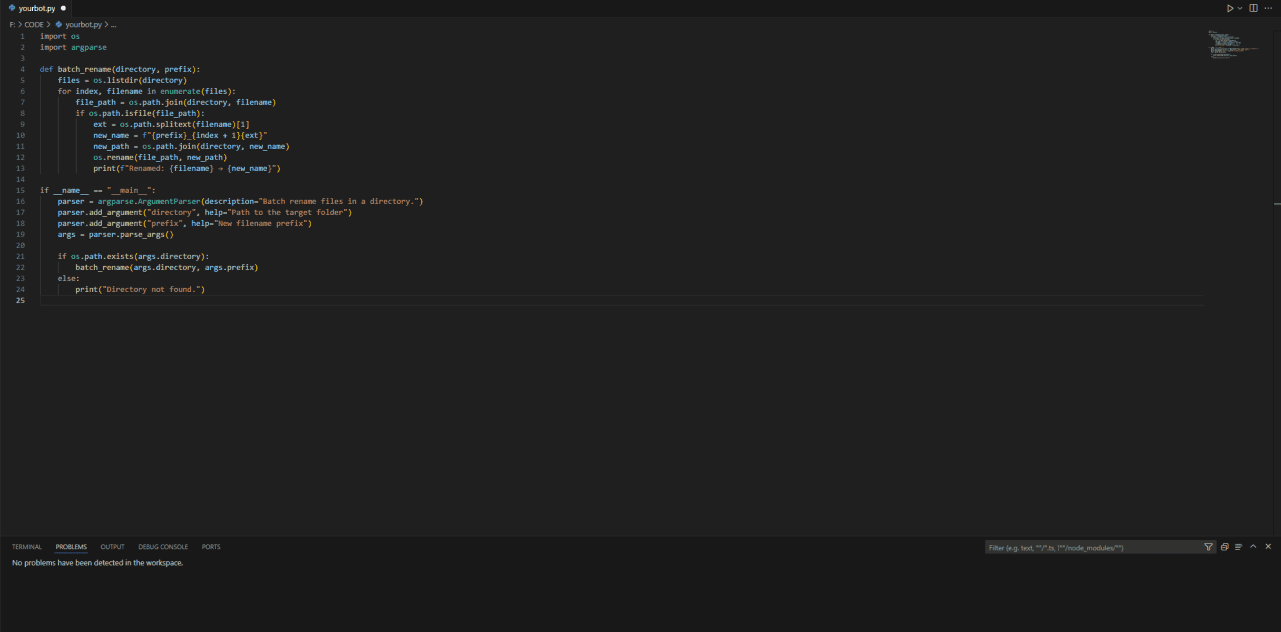Open the editor More Actions ellipsis menu

[1268, 8]
